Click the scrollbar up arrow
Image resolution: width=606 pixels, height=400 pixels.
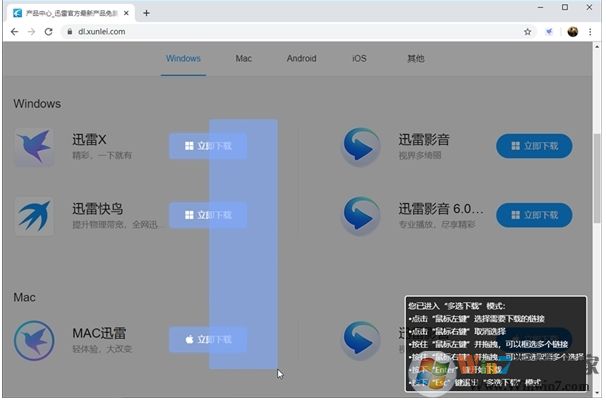pos(597,46)
